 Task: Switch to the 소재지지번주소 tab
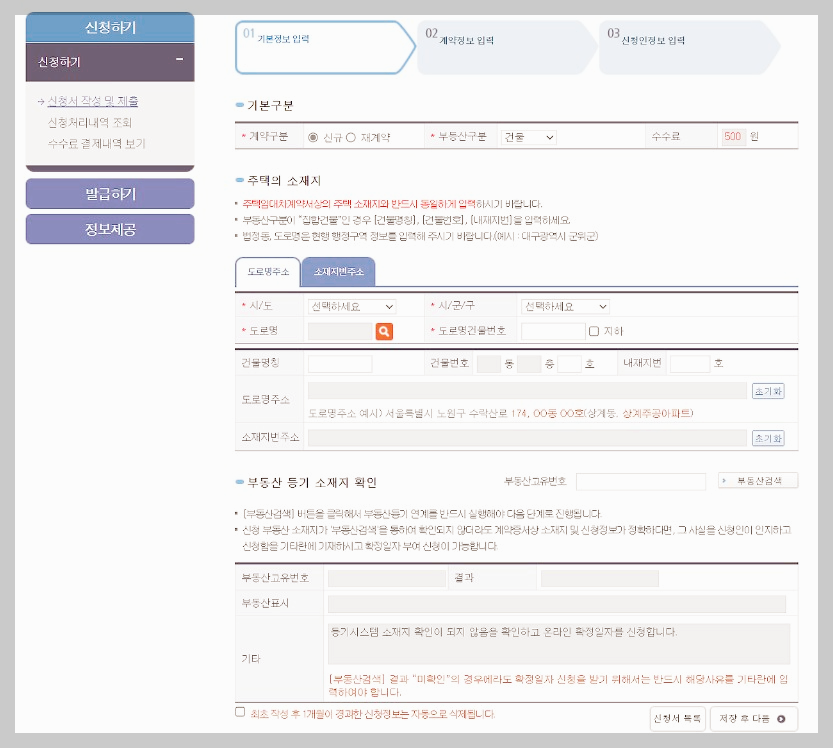(337, 273)
